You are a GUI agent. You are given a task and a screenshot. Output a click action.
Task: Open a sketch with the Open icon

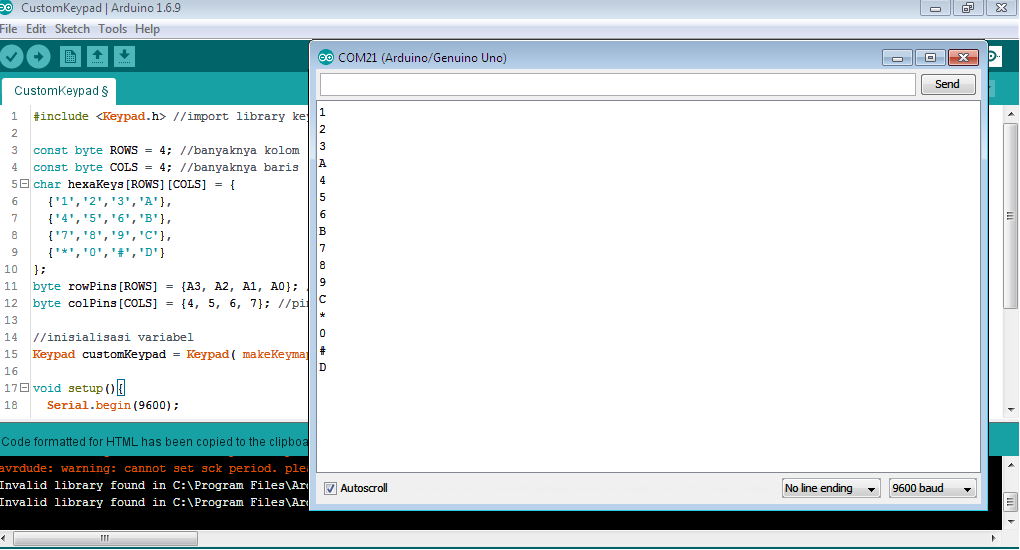pos(97,57)
